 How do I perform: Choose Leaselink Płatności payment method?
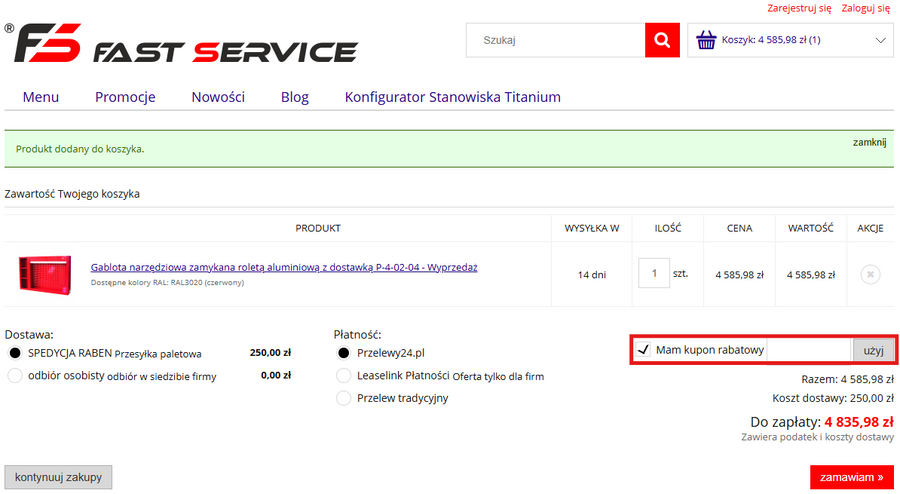click(x=344, y=376)
